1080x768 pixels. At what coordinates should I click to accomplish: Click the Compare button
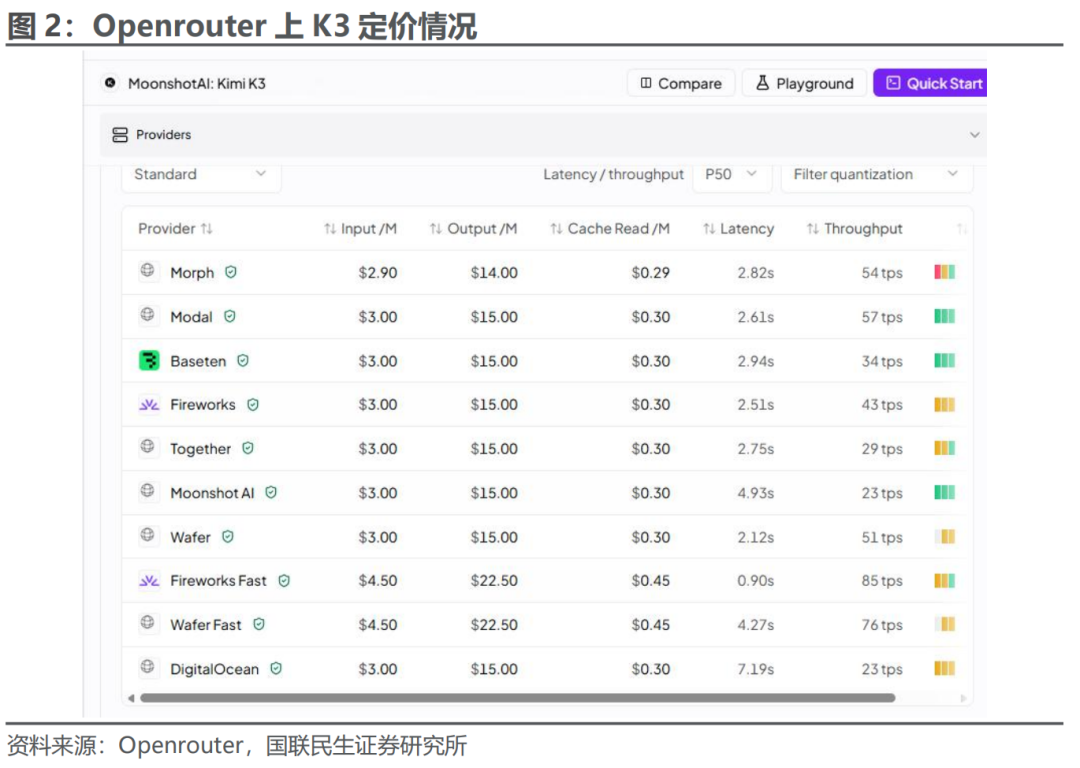pos(681,83)
